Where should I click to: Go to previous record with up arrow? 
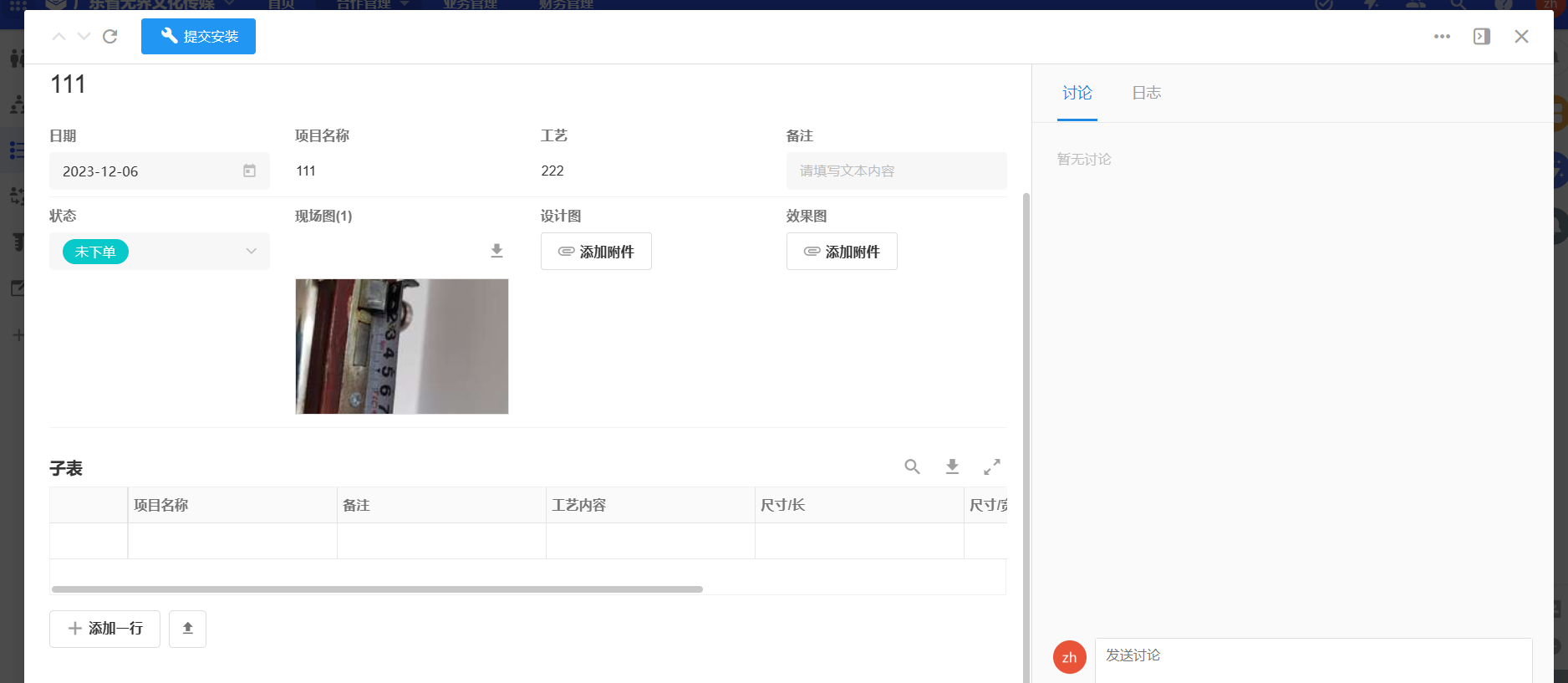coord(59,37)
